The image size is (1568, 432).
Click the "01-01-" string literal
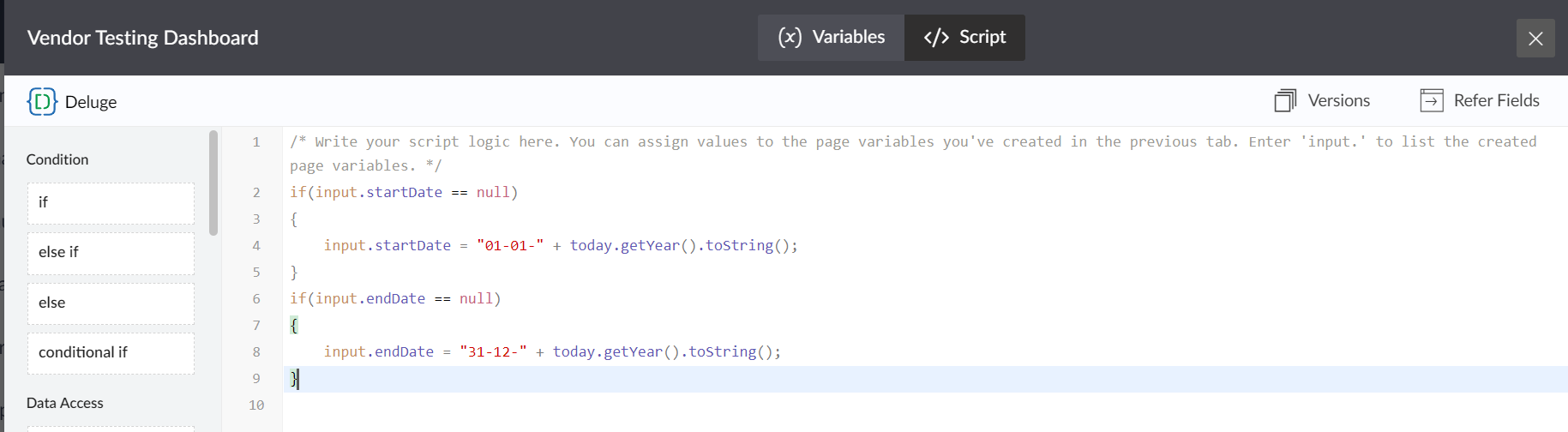[x=510, y=245]
